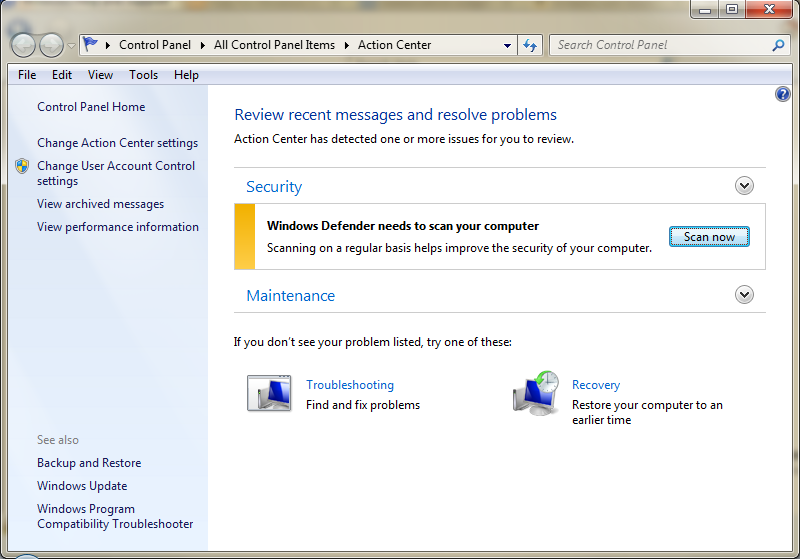Image resolution: width=800 pixels, height=560 pixels.
Task: Open Change Action Center settings
Action: (x=117, y=143)
